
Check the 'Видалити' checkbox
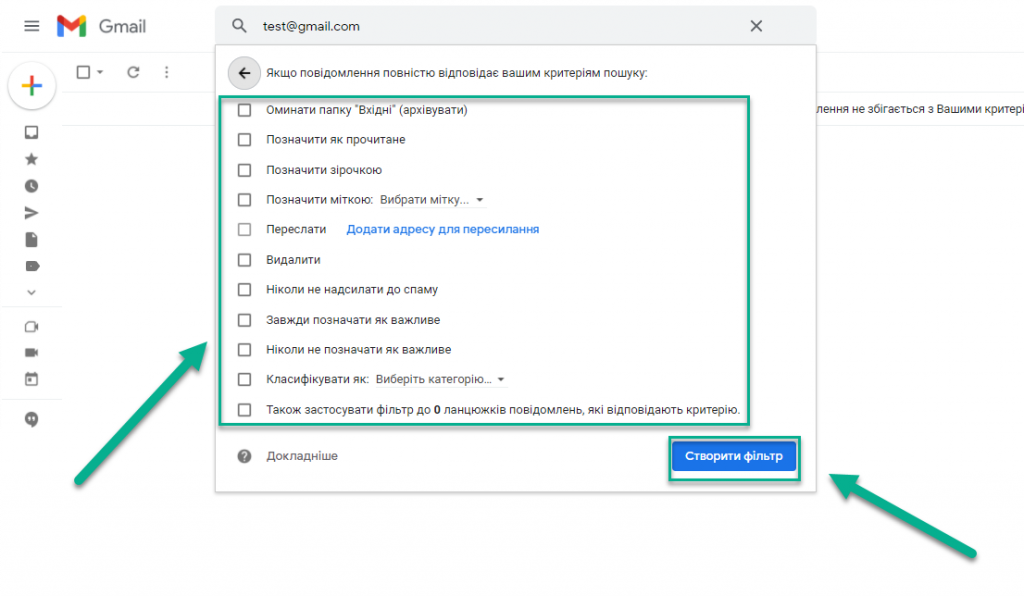244,260
